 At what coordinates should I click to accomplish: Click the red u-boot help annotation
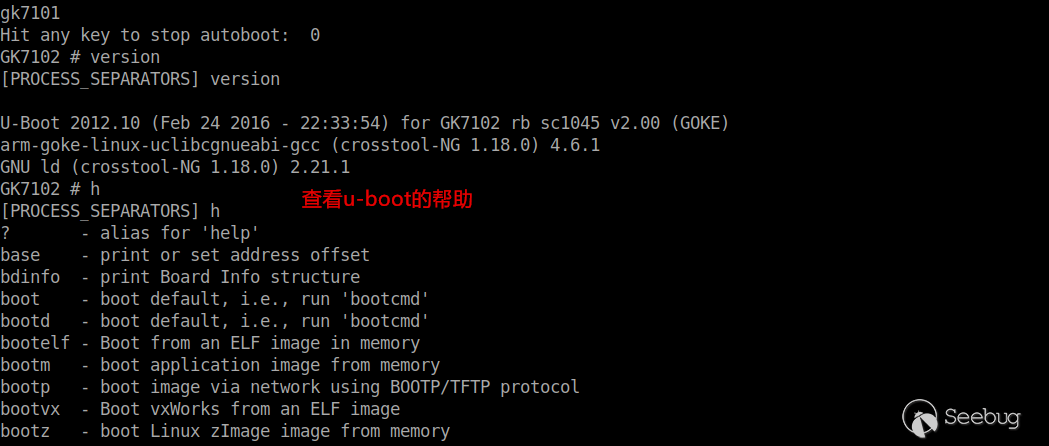(x=387, y=199)
